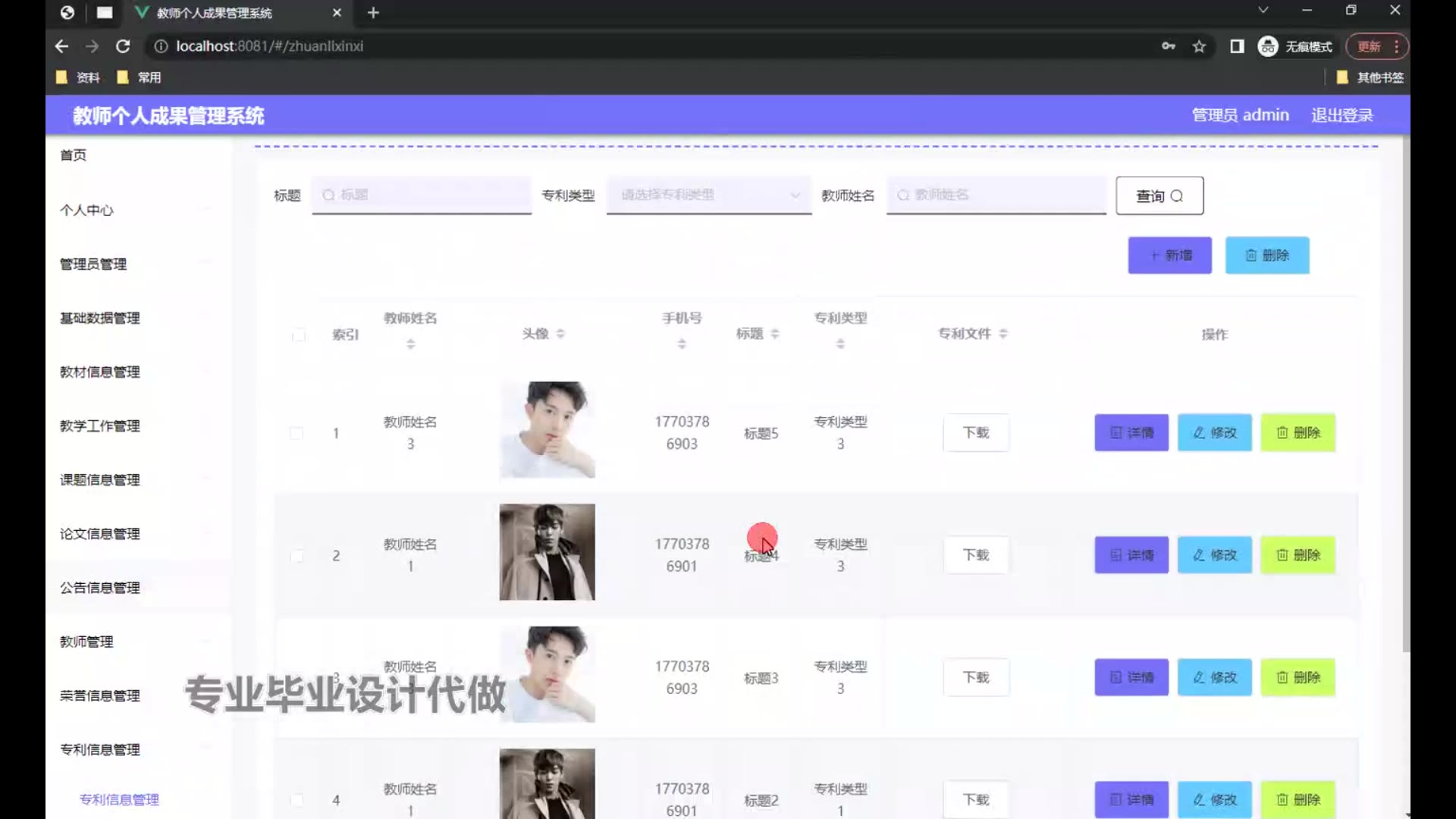1456x819 pixels.
Task: Click 删除 for the 标题5 row
Action: pos(1298,433)
